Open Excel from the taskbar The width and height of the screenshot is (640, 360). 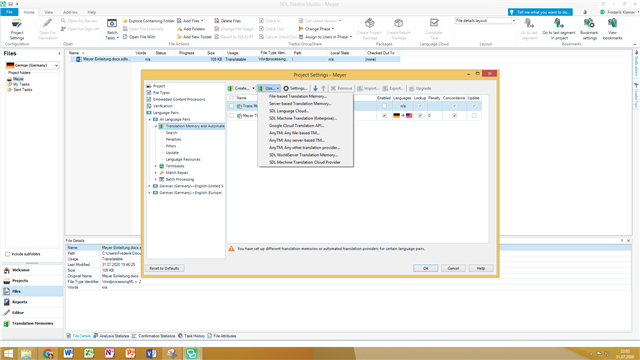(89, 353)
